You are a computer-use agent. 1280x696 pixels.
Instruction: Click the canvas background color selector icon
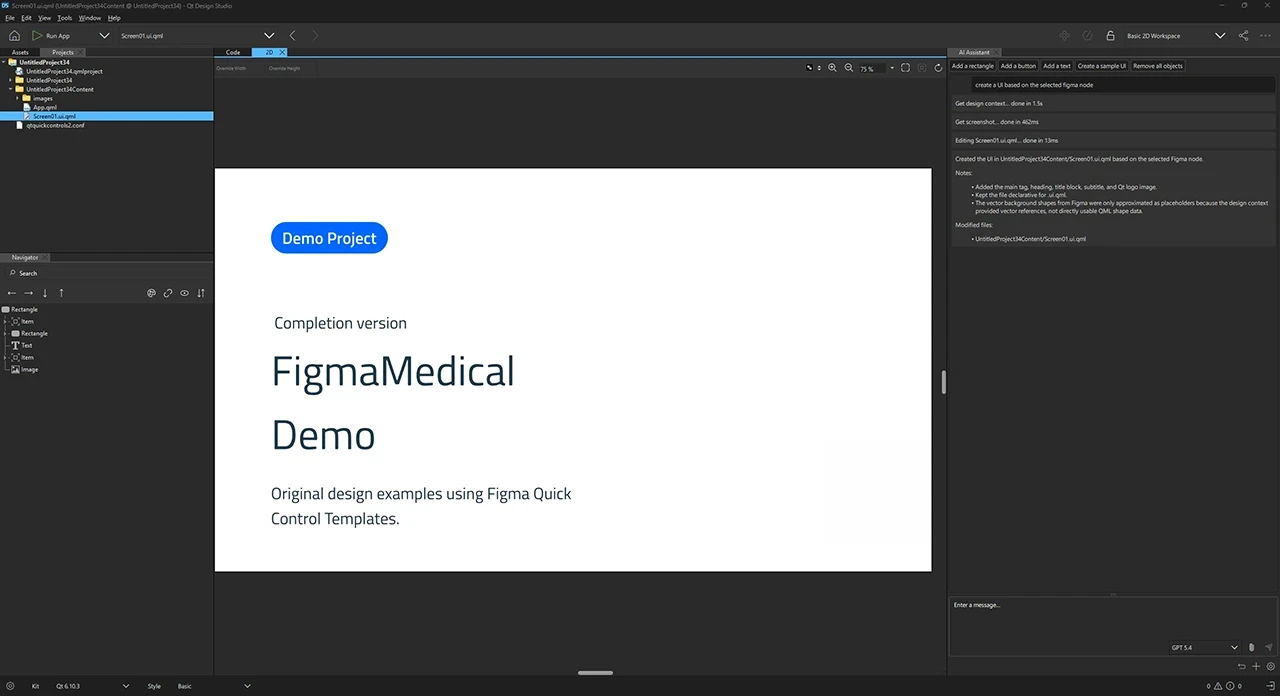pyautogui.click(x=810, y=68)
